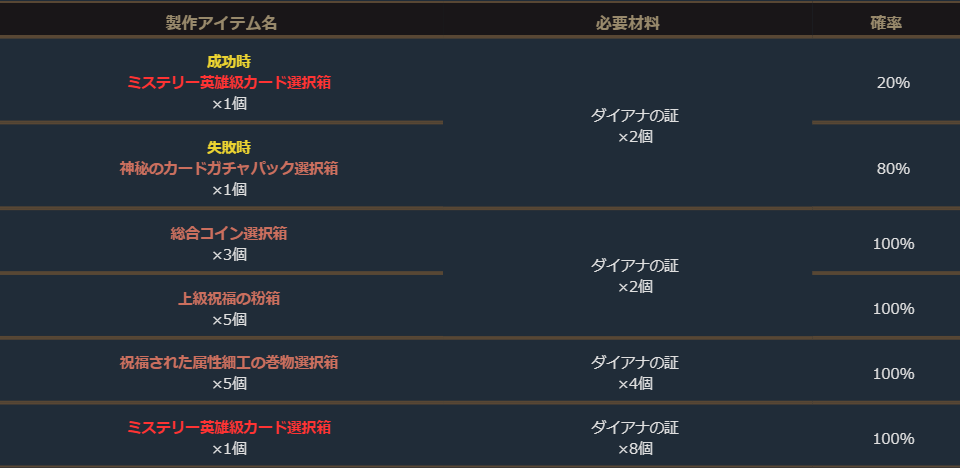The width and height of the screenshot is (960, 468).
Task: Click the 80% probability value
Action: click(x=893, y=168)
